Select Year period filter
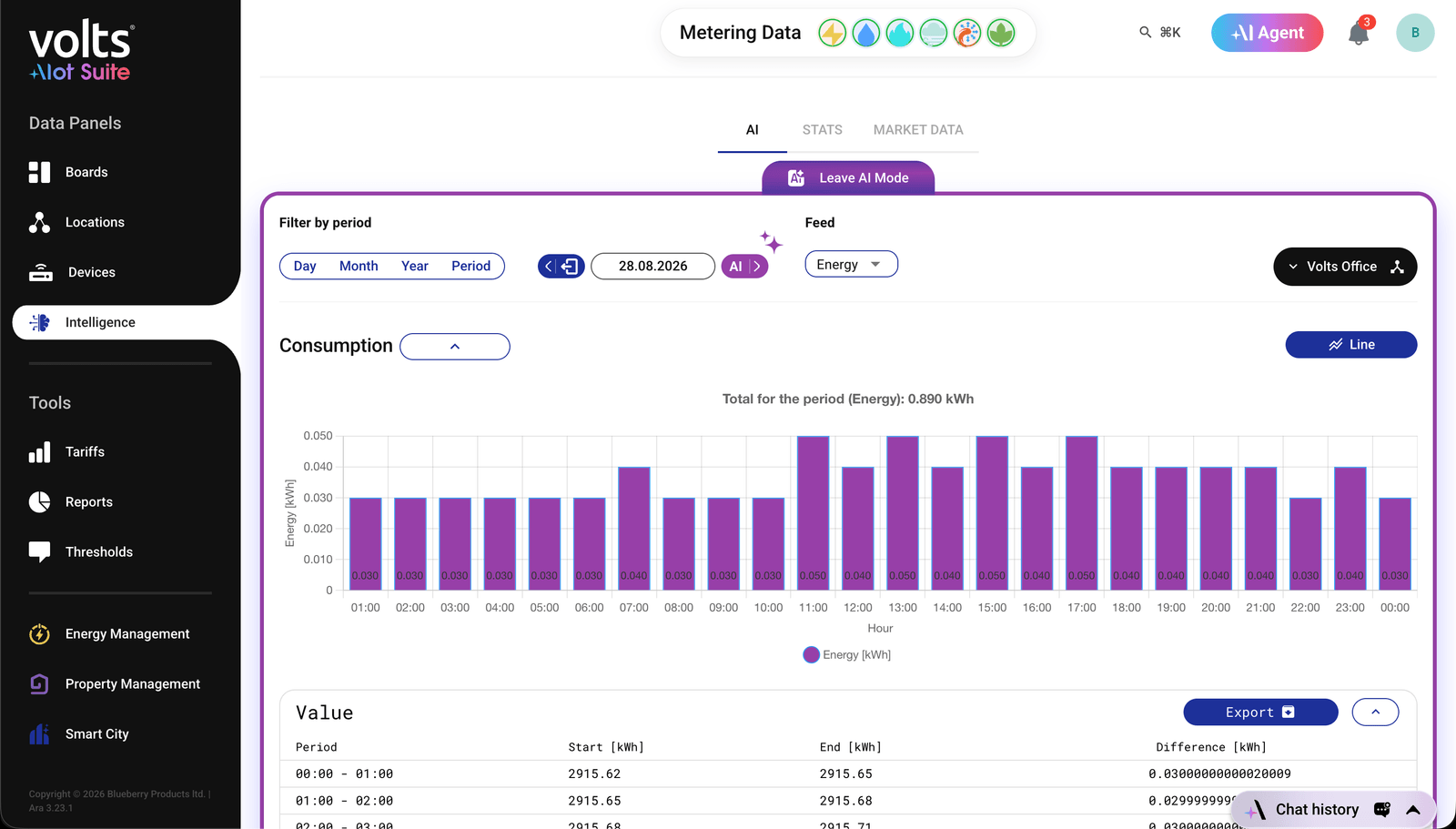Viewport: 1456px width, 829px height. pos(415,266)
